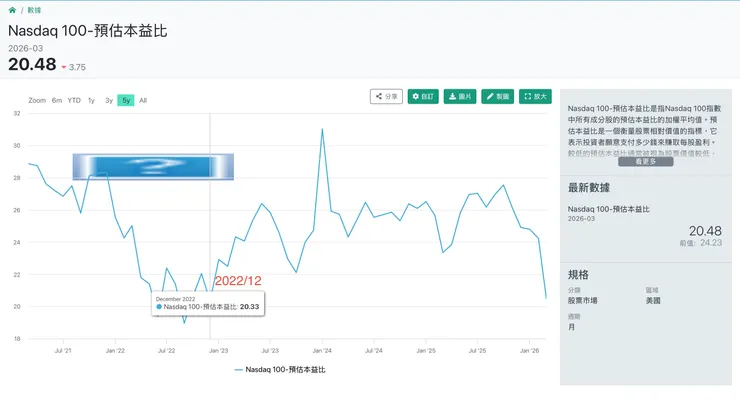The height and width of the screenshot is (412, 740).
Task: Toggle the Nasdaq 100-預估本益比 legend series
Action: pos(280,370)
